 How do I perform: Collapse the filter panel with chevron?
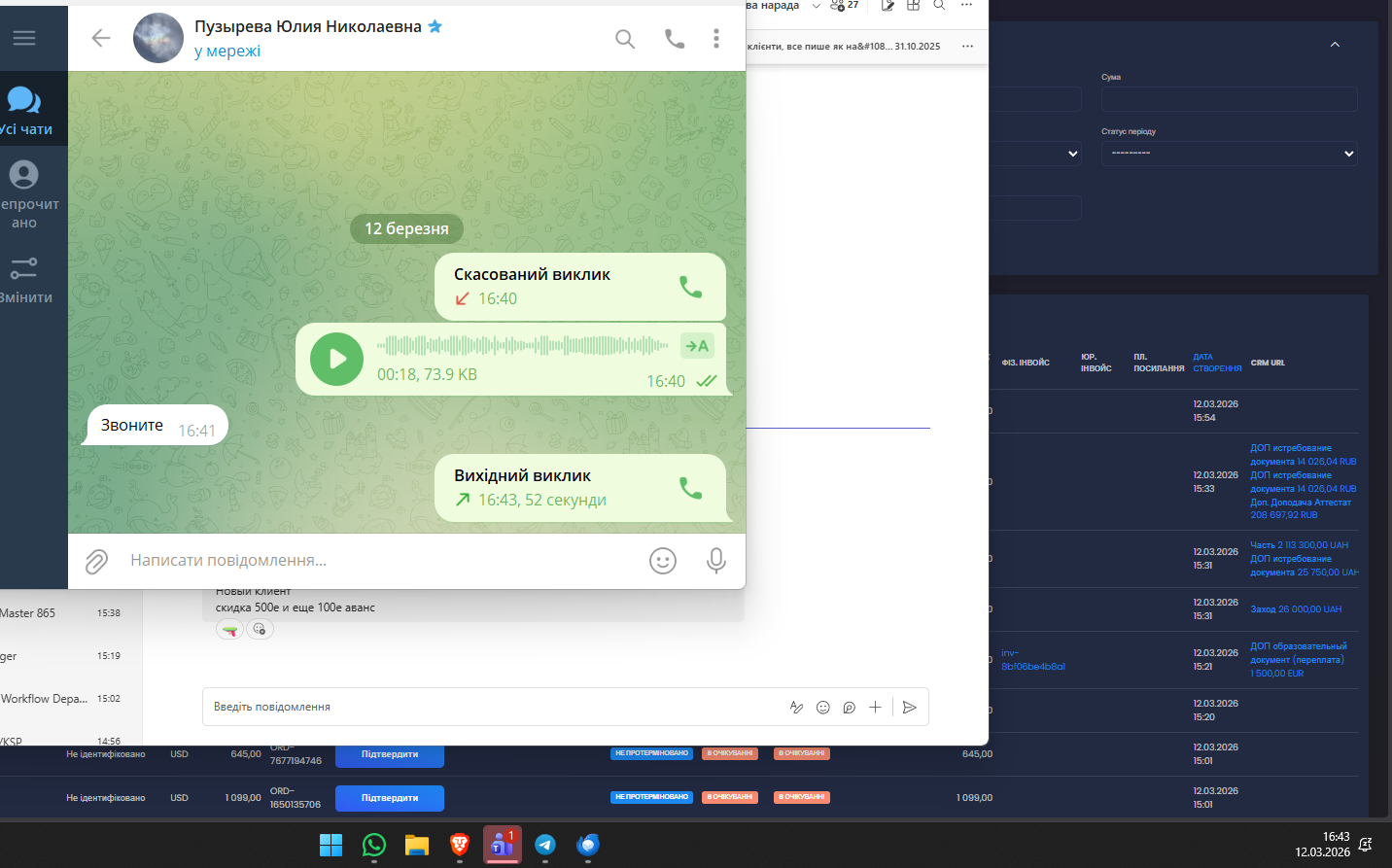[x=1335, y=45]
